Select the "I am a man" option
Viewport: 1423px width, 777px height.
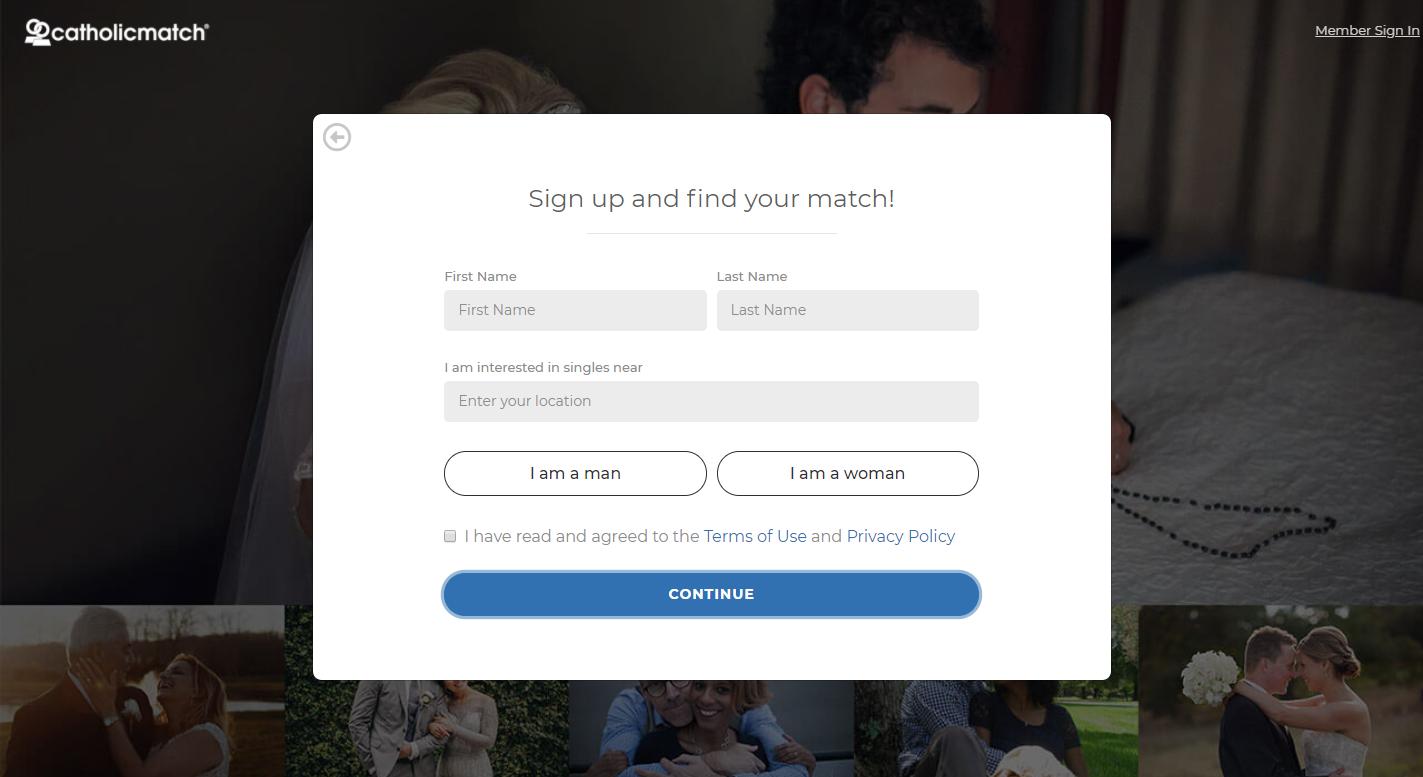(575, 473)
